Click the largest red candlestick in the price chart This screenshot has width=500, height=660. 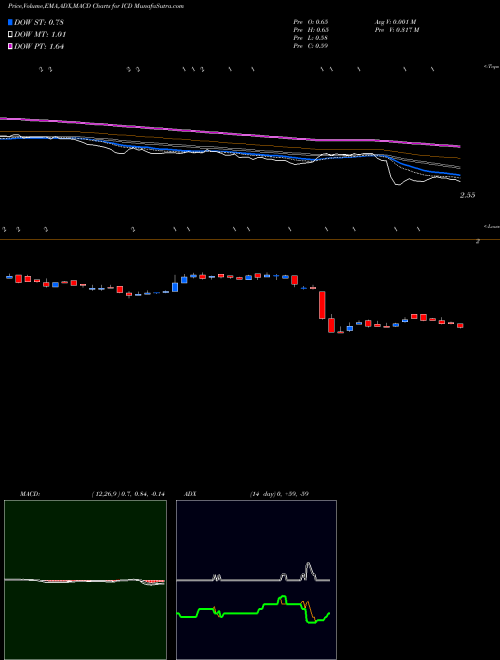(x=322, y=305)
